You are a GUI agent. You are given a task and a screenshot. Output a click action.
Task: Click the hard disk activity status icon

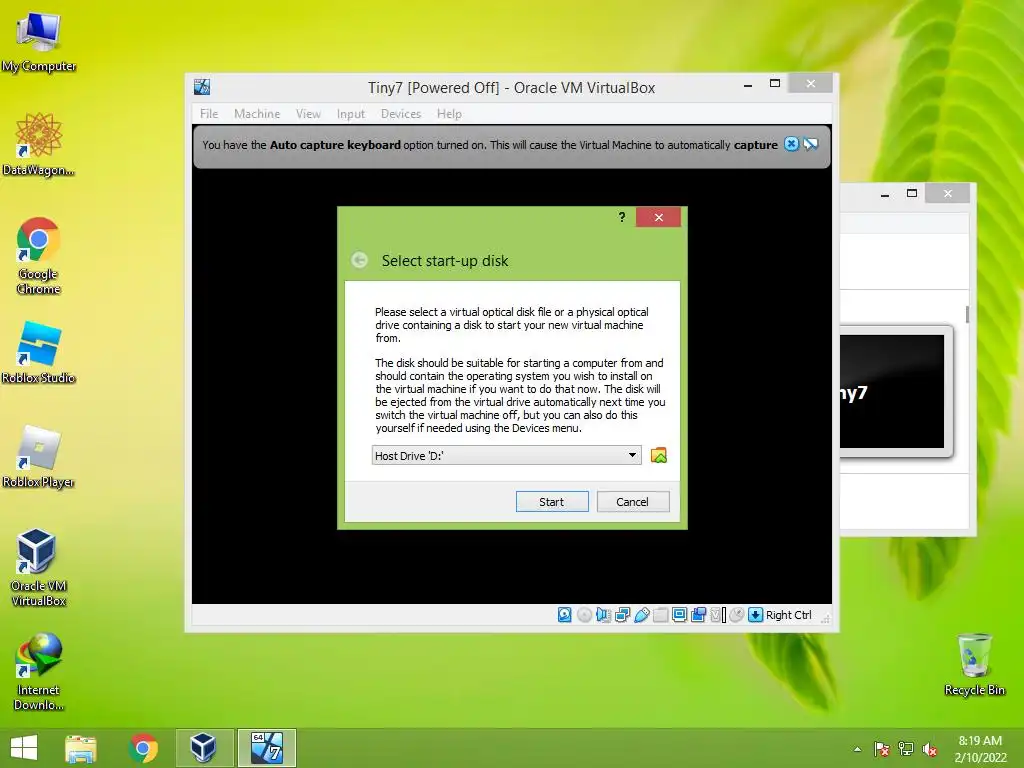tap(565, 615)
